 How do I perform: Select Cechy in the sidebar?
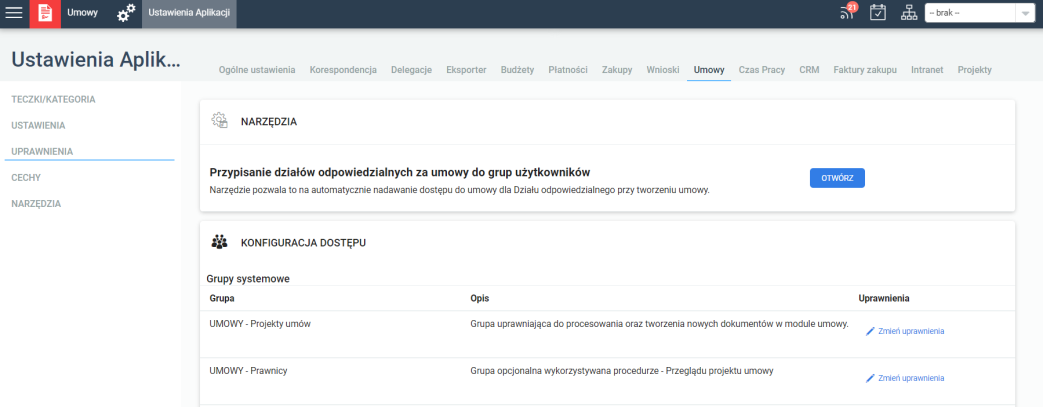(x=27, y=178)
